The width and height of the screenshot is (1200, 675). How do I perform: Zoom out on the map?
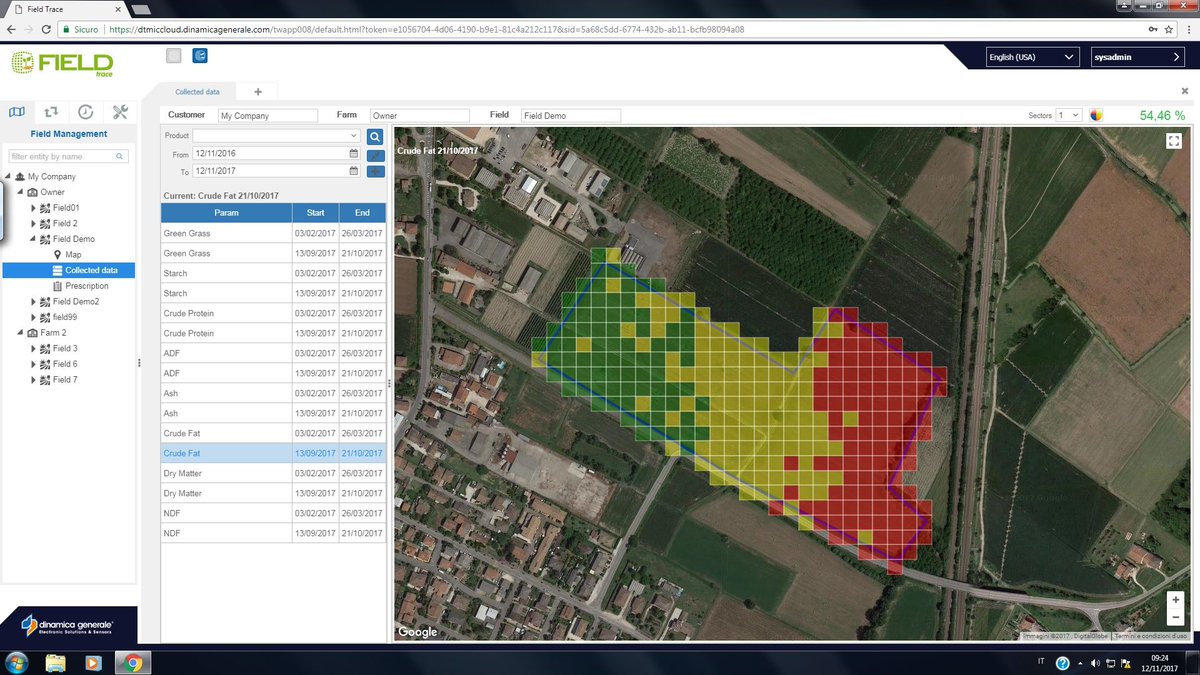pos(1176,616)
